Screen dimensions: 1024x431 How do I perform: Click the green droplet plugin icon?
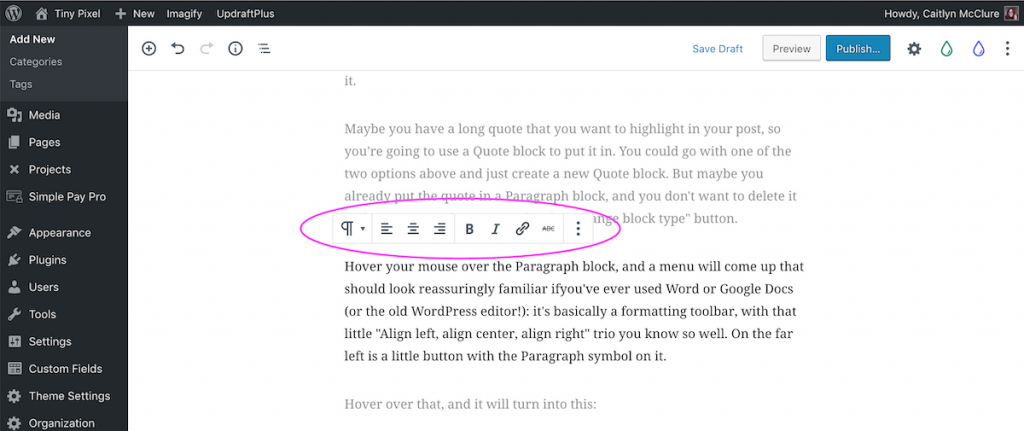point(946,48)
